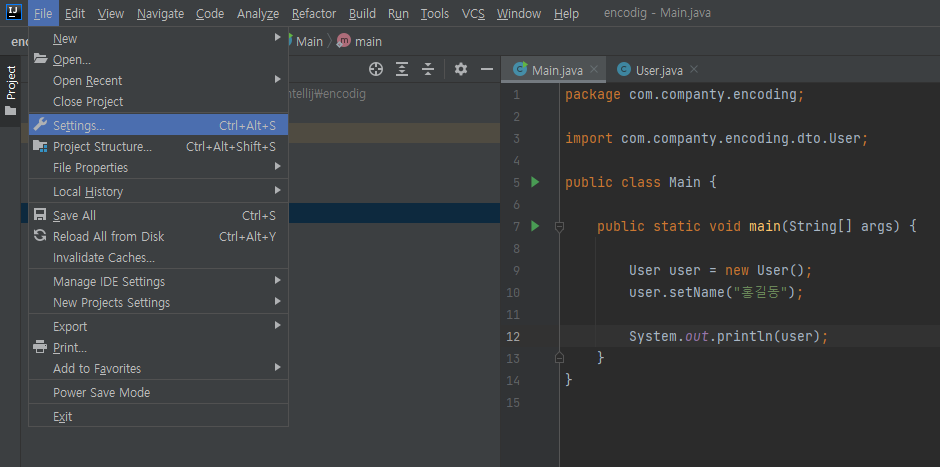Click the Project Structure icon
The width and height of the screenshot is (940, 468).
click(x=40, y=146)
